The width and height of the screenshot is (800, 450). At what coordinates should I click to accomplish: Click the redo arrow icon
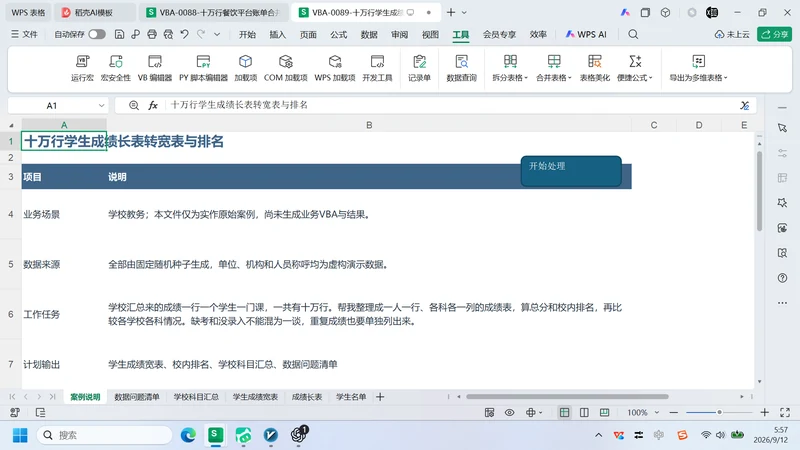(201, 34)
